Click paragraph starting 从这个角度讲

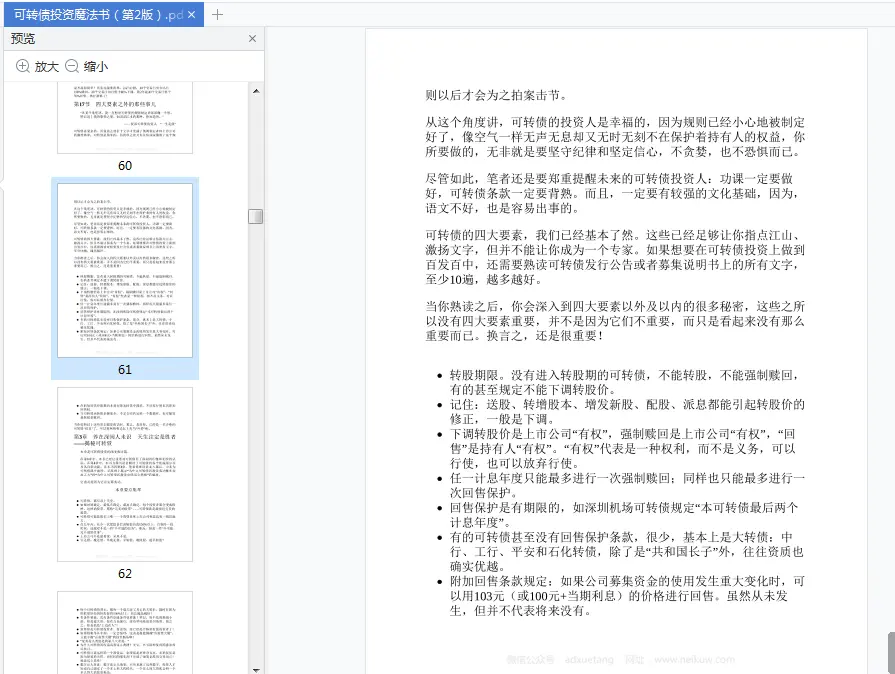(x=615, y=137)
